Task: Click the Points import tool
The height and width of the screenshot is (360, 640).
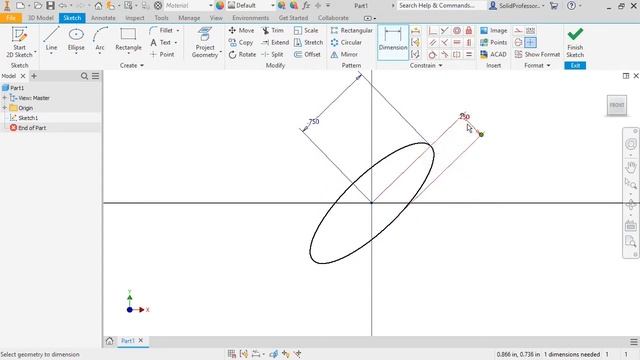Action: click(493, 42)
